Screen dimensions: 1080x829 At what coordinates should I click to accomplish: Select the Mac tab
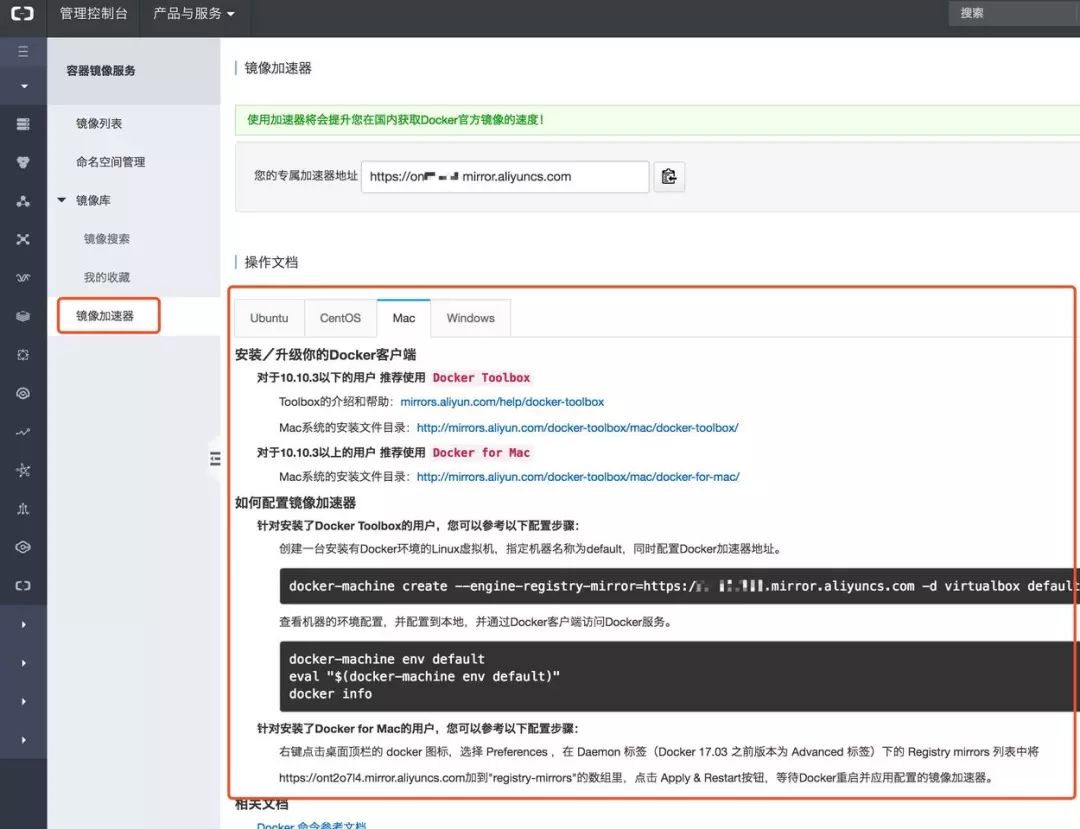404,318
